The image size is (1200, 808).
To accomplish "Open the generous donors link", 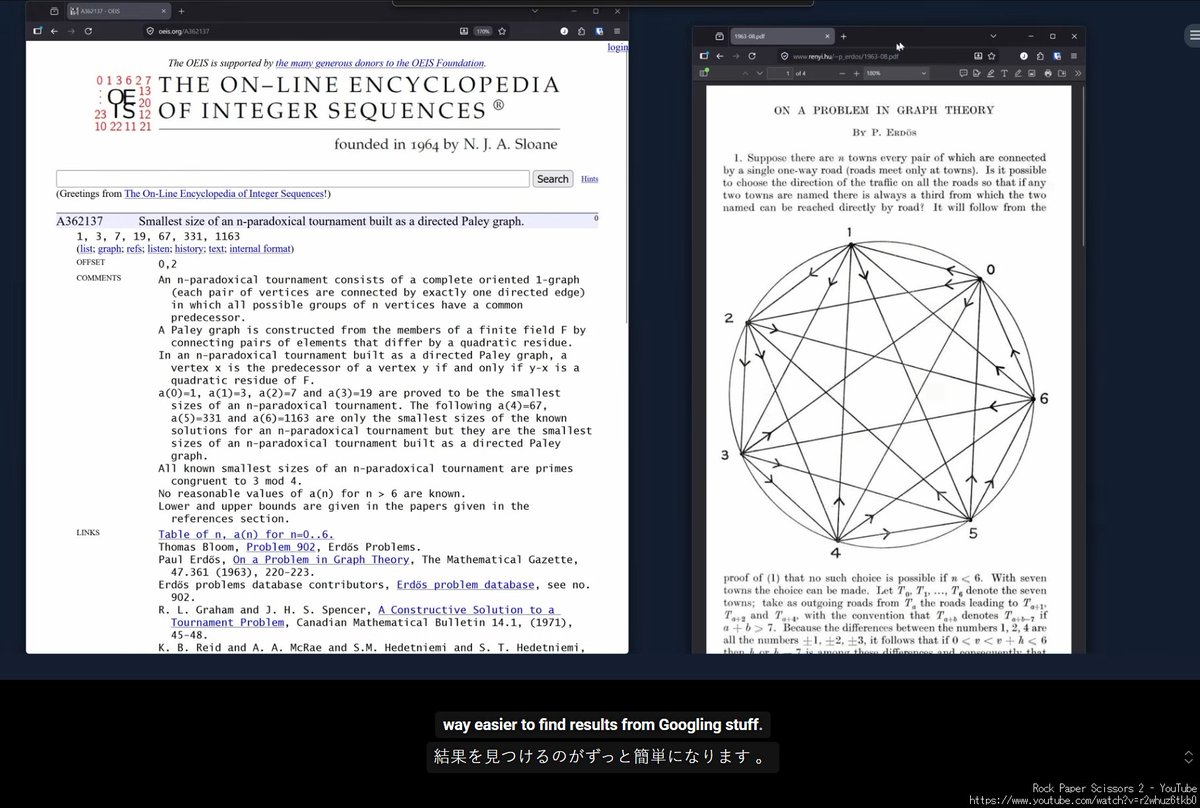I will 380,63.
